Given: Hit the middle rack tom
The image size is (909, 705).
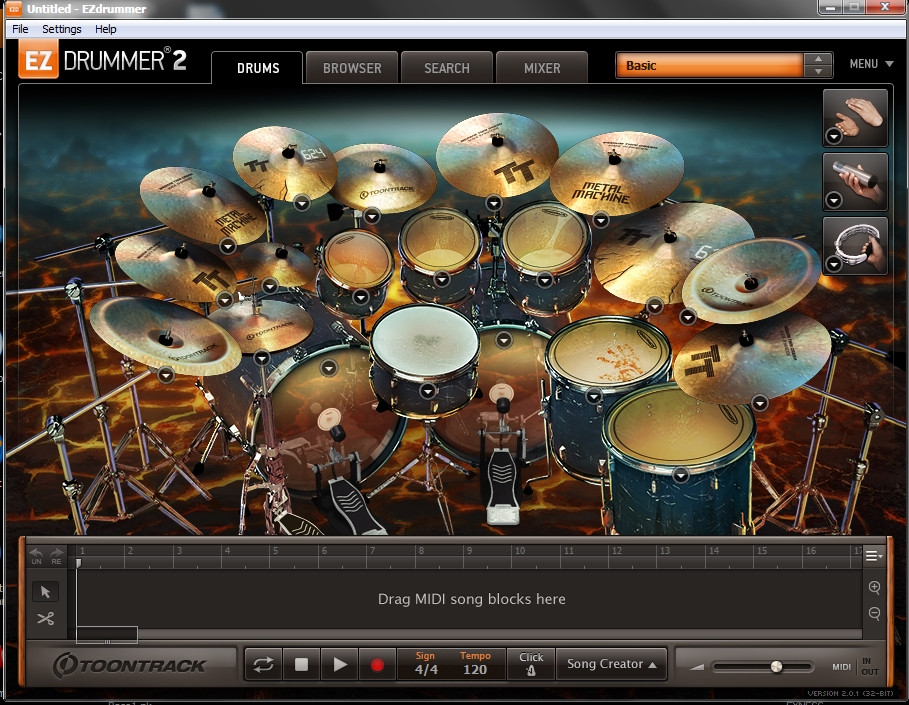Looking at the screenshot, I should 441,241.
